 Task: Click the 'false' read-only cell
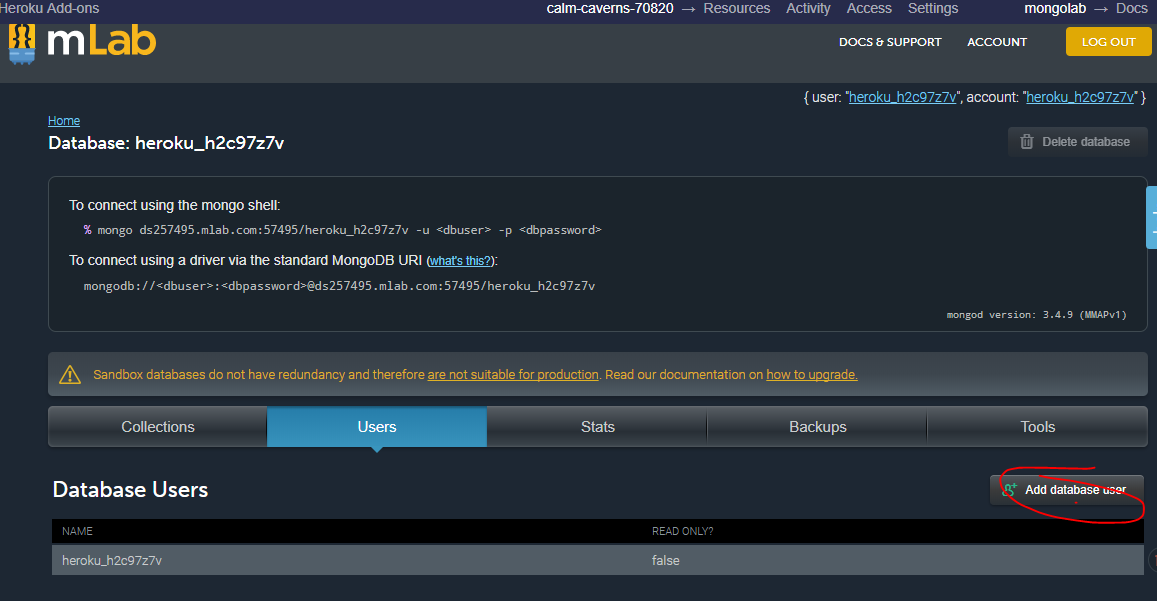click(666, 560)
